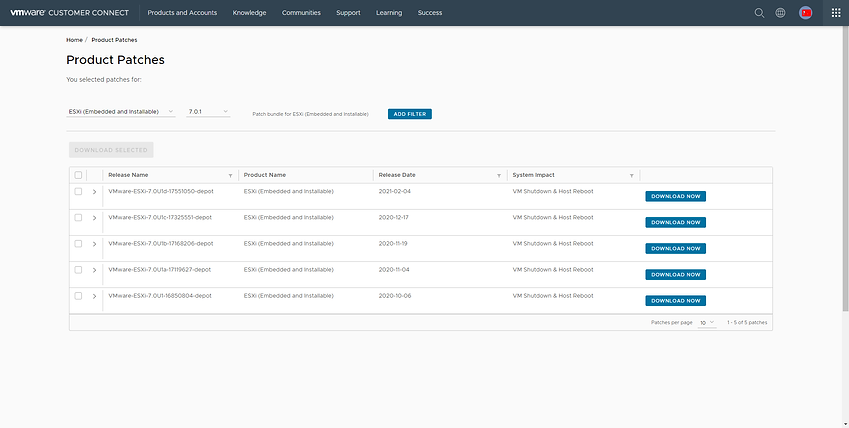This screenshot has height=428, width=849.
Task: Open the globe language selector
Action: [x=780, y=13]
